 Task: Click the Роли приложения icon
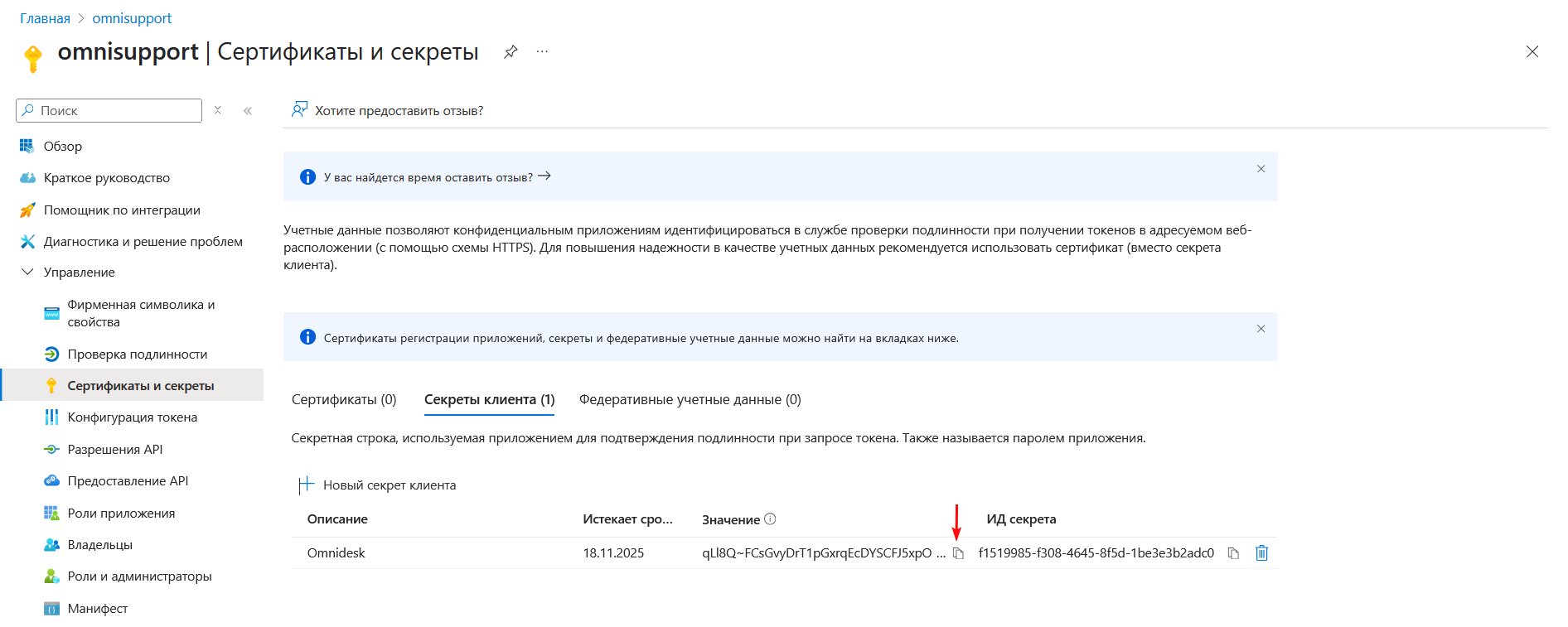click(x=51, y=514)
